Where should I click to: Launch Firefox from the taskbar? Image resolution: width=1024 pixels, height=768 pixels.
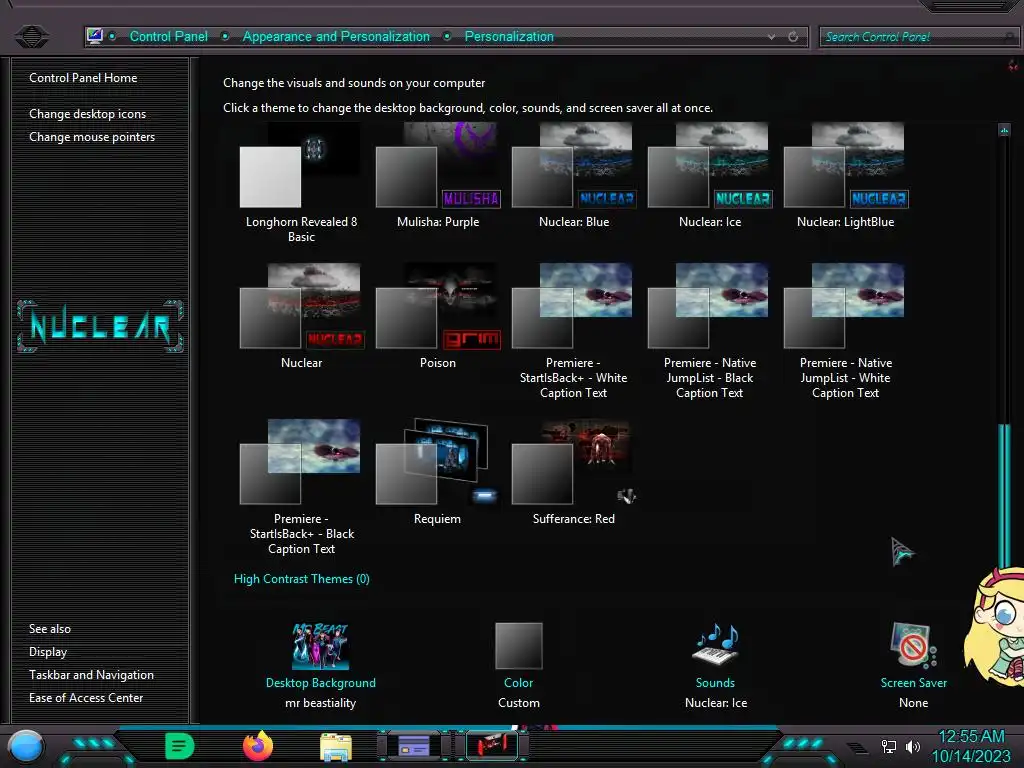pos(258,746)
